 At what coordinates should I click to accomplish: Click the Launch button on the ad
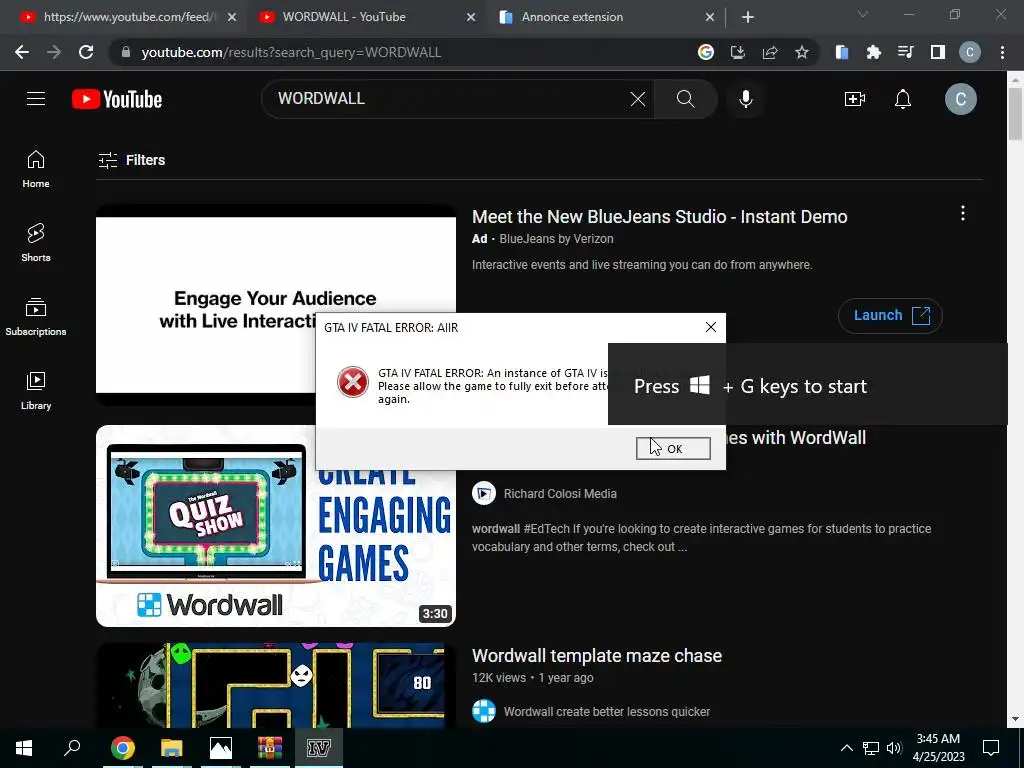(x=890, y=315)
